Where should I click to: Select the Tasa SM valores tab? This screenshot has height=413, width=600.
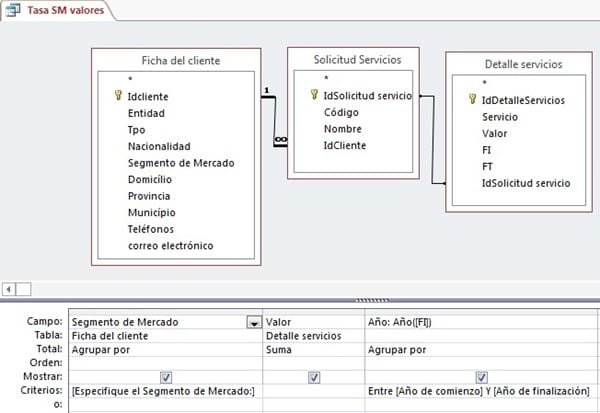point(60,10)
